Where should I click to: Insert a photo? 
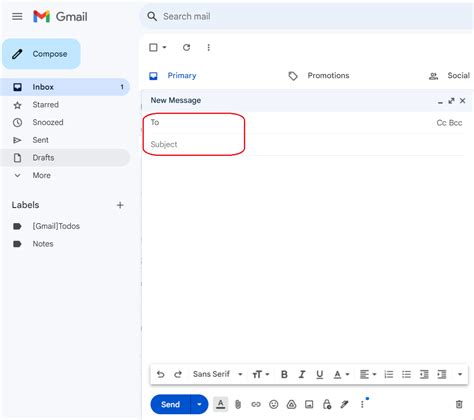(x=309, y=405)
